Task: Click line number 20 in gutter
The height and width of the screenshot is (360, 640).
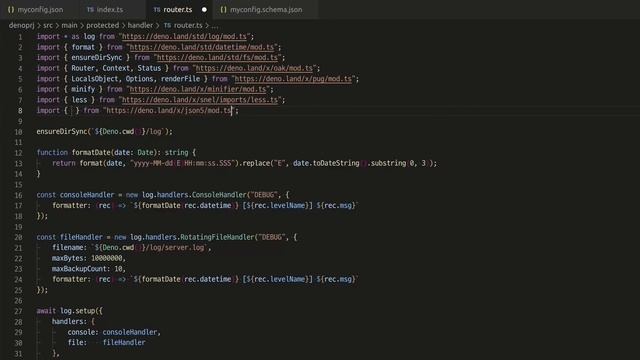Action: (x=18, y=237)
